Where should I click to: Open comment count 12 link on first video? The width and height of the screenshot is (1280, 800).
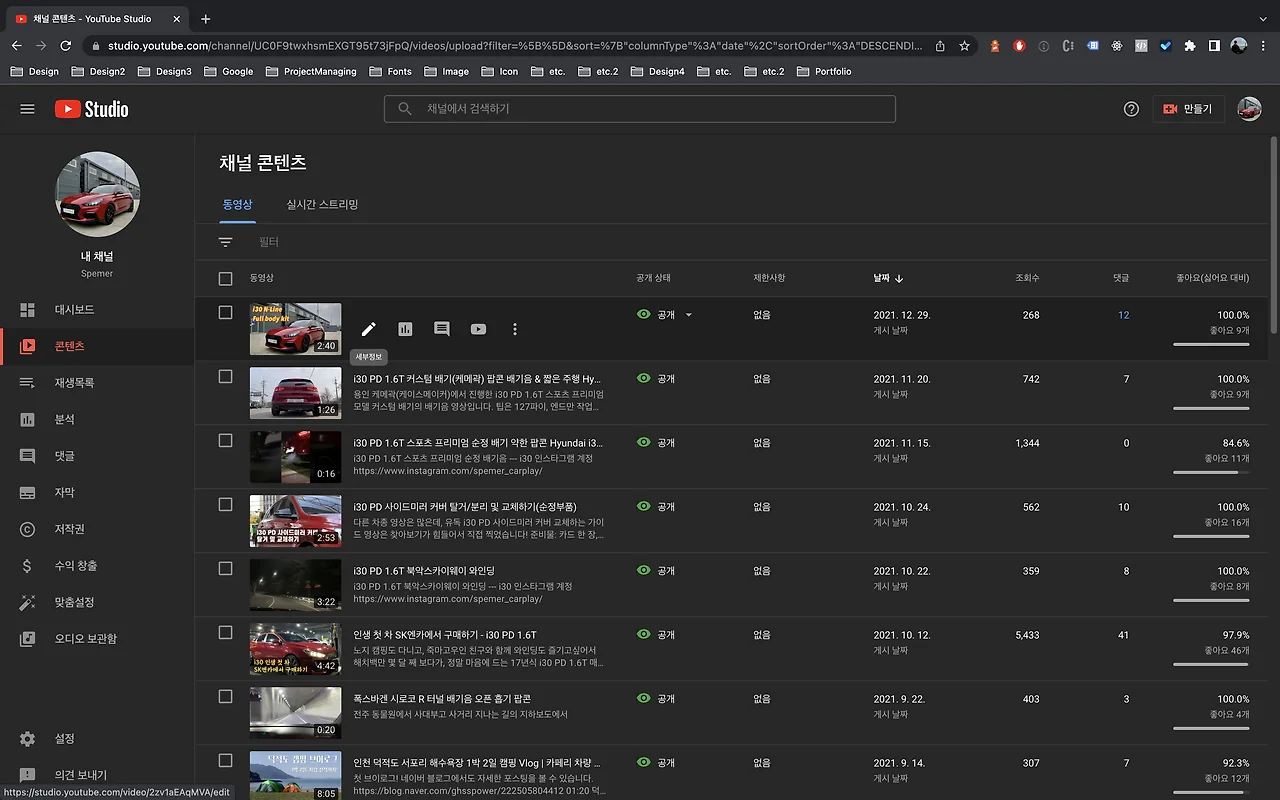pyautogui.click(x=1123, y=315)
